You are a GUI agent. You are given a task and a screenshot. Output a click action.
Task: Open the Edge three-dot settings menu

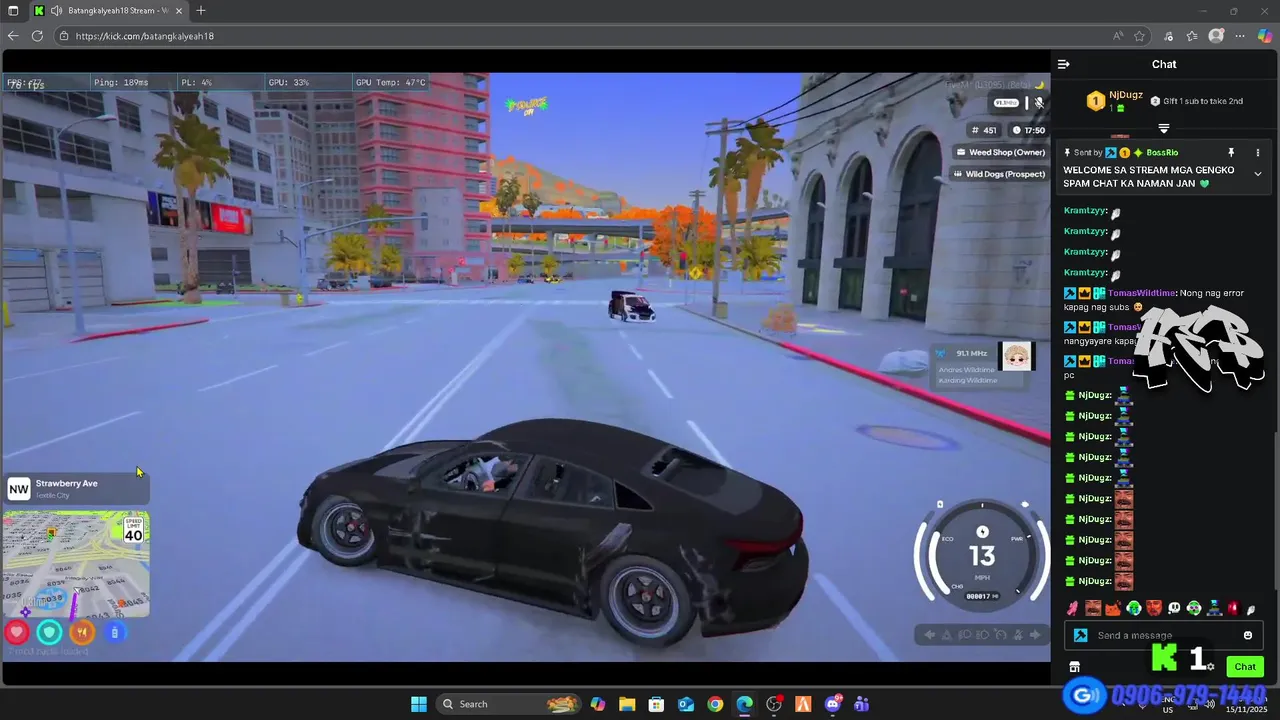[x=1241, y=36]
